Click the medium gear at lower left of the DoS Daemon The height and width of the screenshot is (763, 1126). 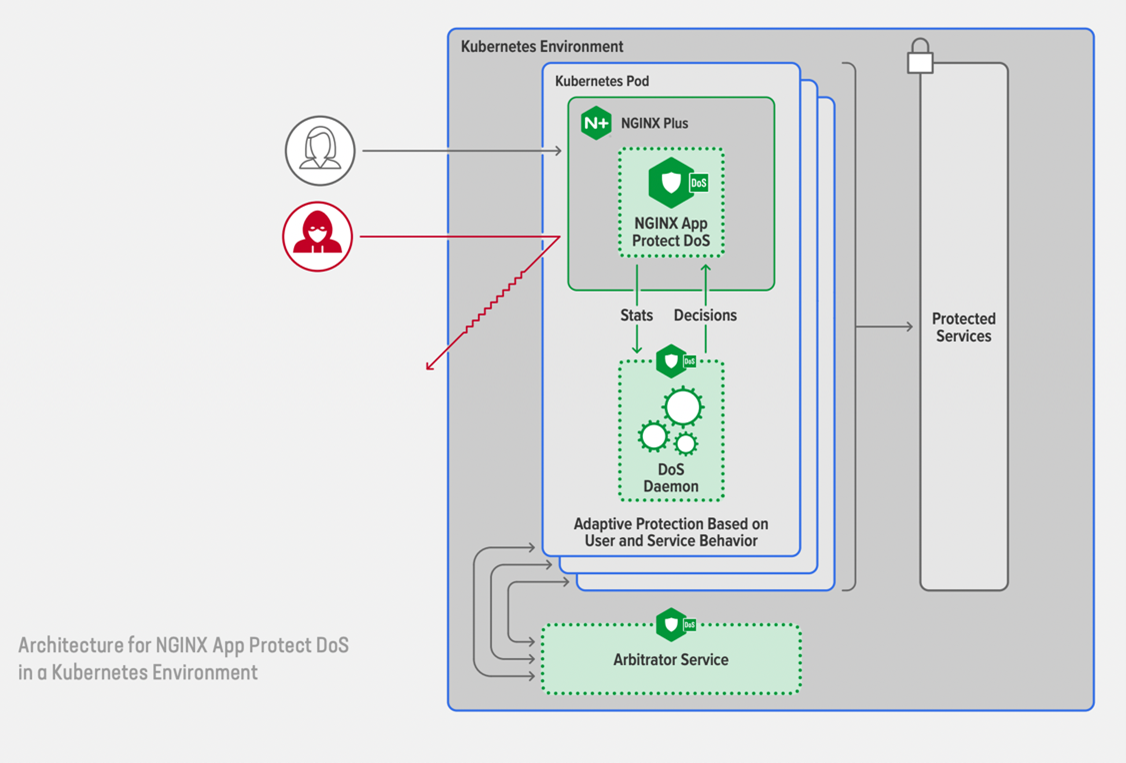coord(653,436)
